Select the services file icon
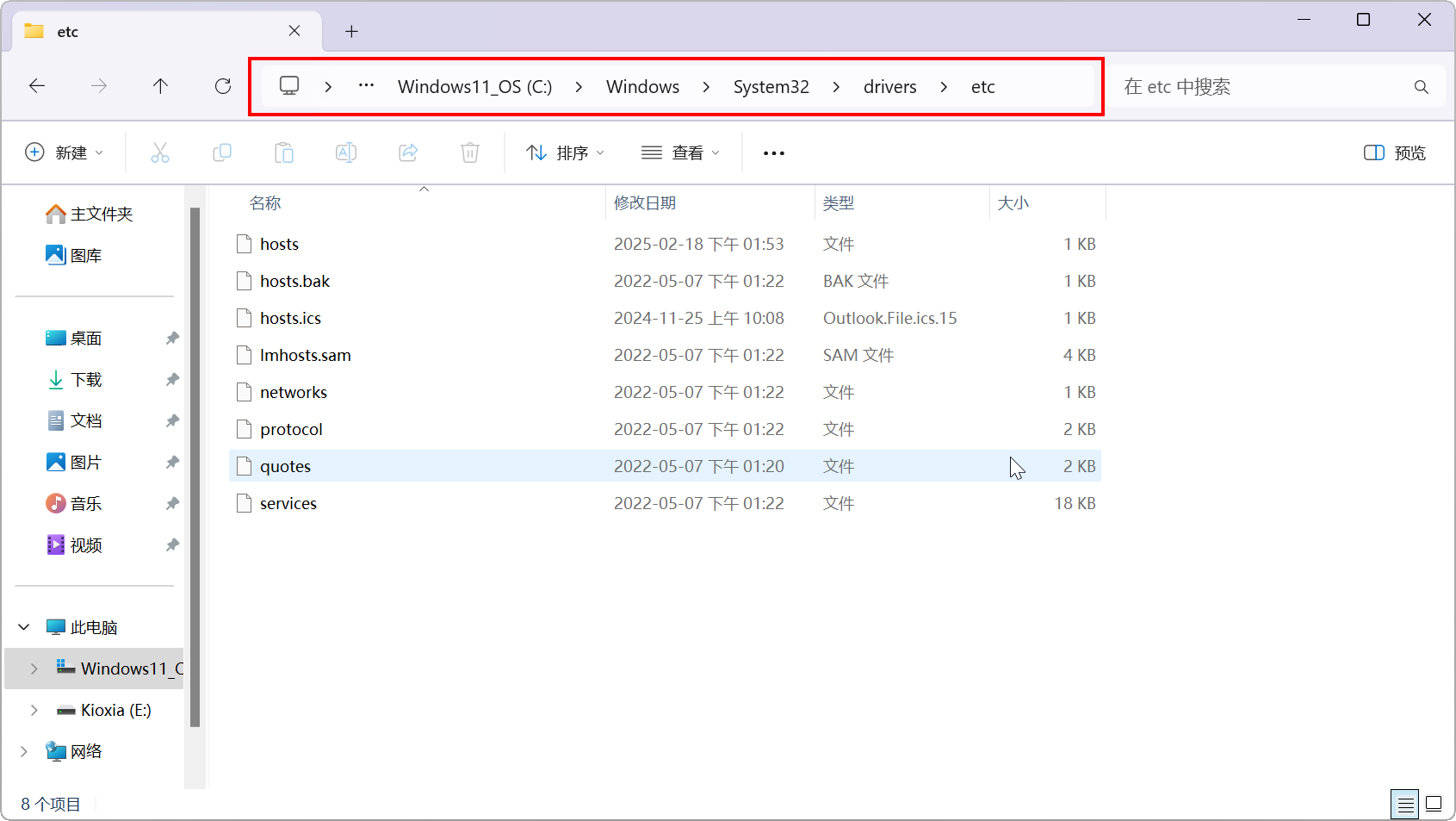This screenshot has height=821, width=1456. 244,503
